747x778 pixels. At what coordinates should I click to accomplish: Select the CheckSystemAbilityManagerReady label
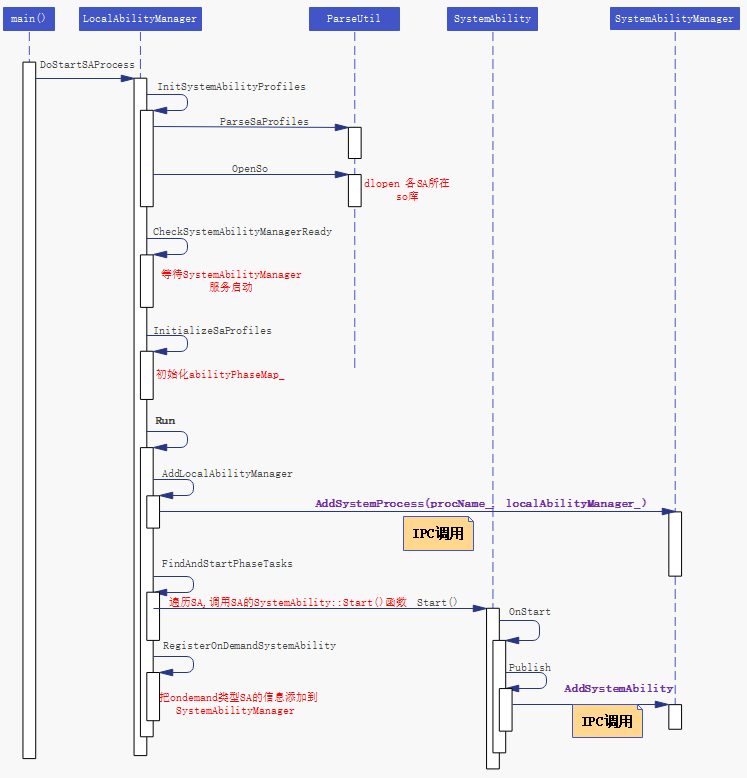[x=242, y=231]
